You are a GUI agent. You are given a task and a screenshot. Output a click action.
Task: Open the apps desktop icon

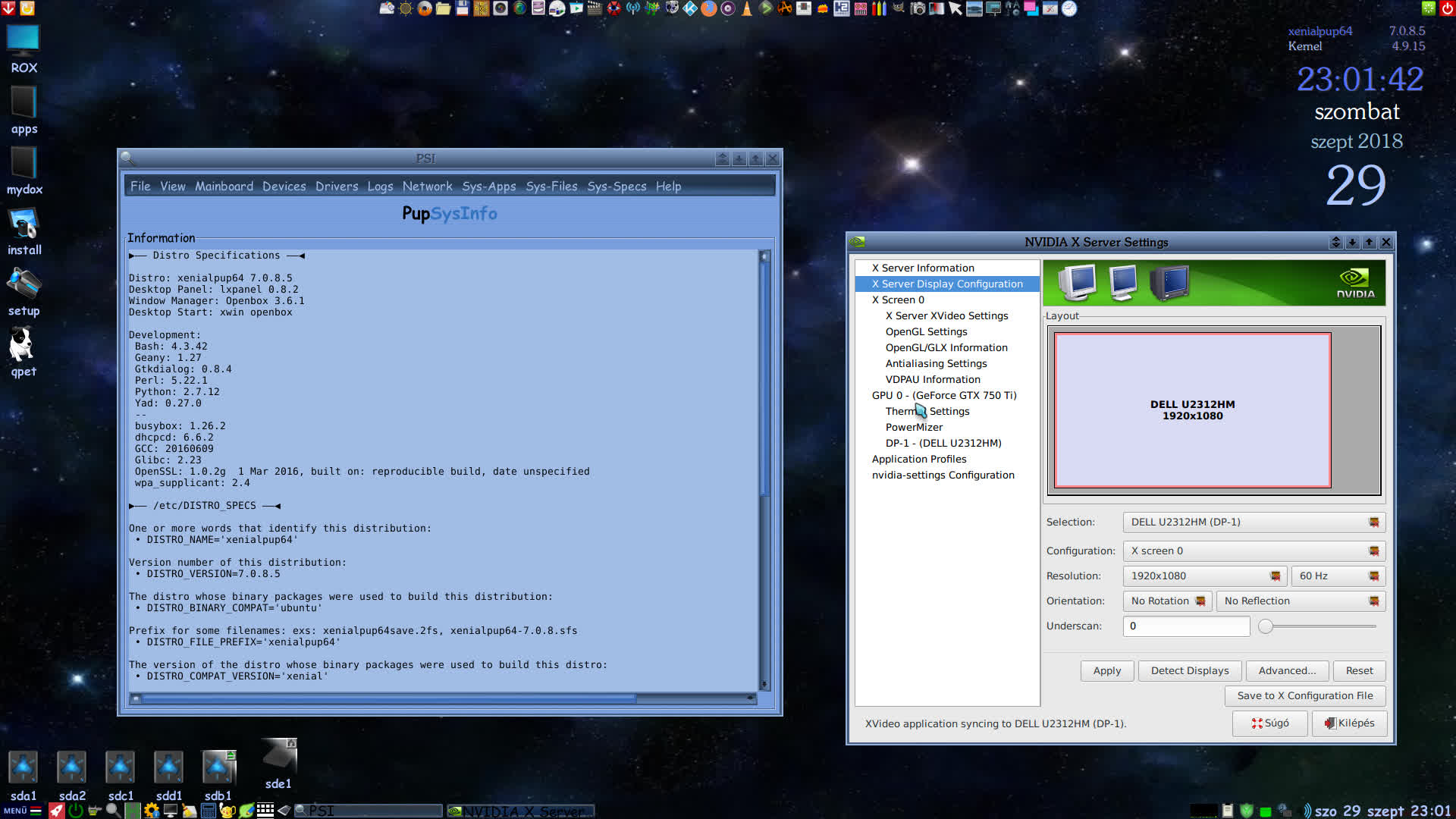(x=24, y=111)
